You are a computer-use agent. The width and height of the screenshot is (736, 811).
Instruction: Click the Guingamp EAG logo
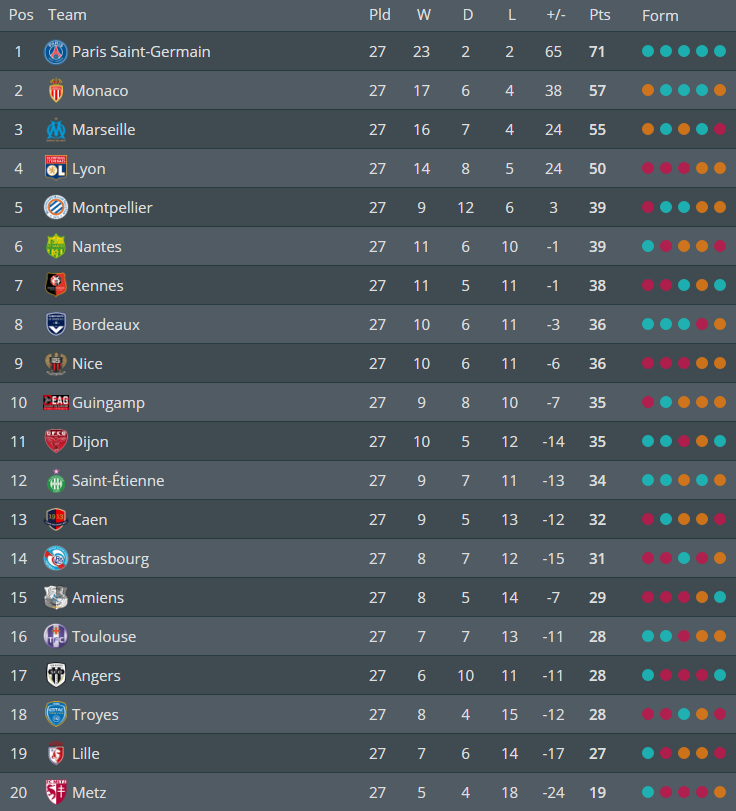pyautogui.click(x=56, y=403)
